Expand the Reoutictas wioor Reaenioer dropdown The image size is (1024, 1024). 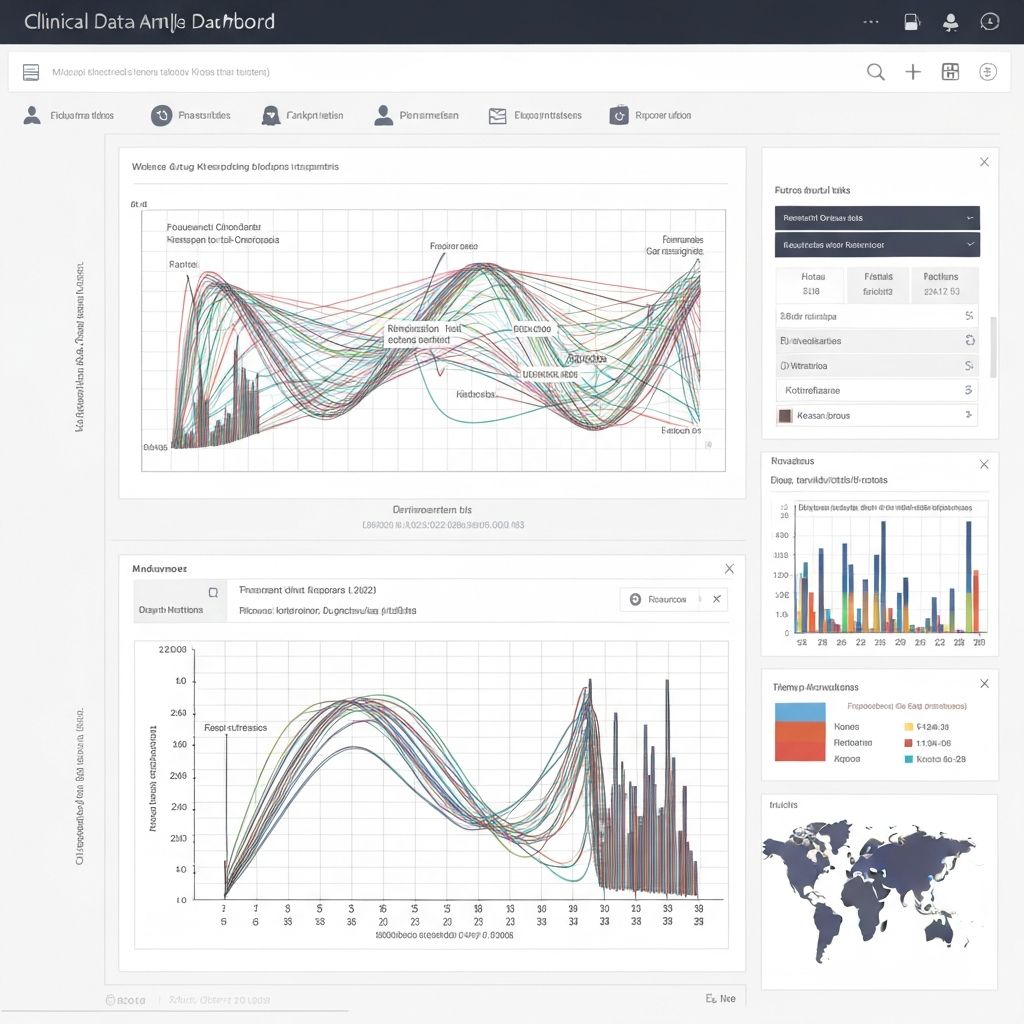pos(877,245)
